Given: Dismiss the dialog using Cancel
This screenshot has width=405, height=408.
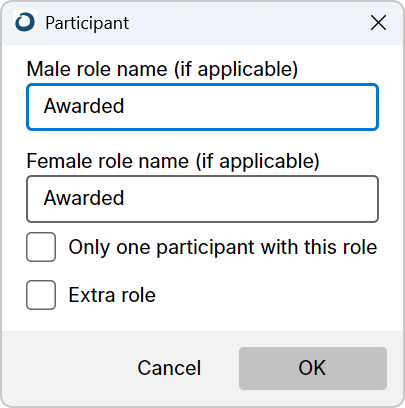Looking at the screenshot, I should point(169,368).
